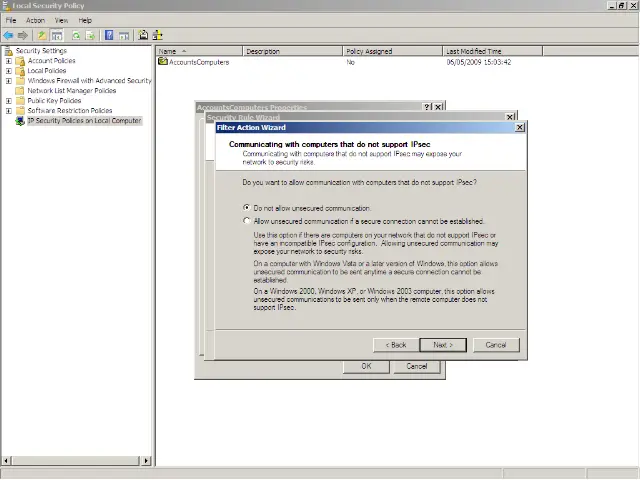Expand Windows Firewall with Advanced Security
Viewport: 640px width, 480px height.
9,81
